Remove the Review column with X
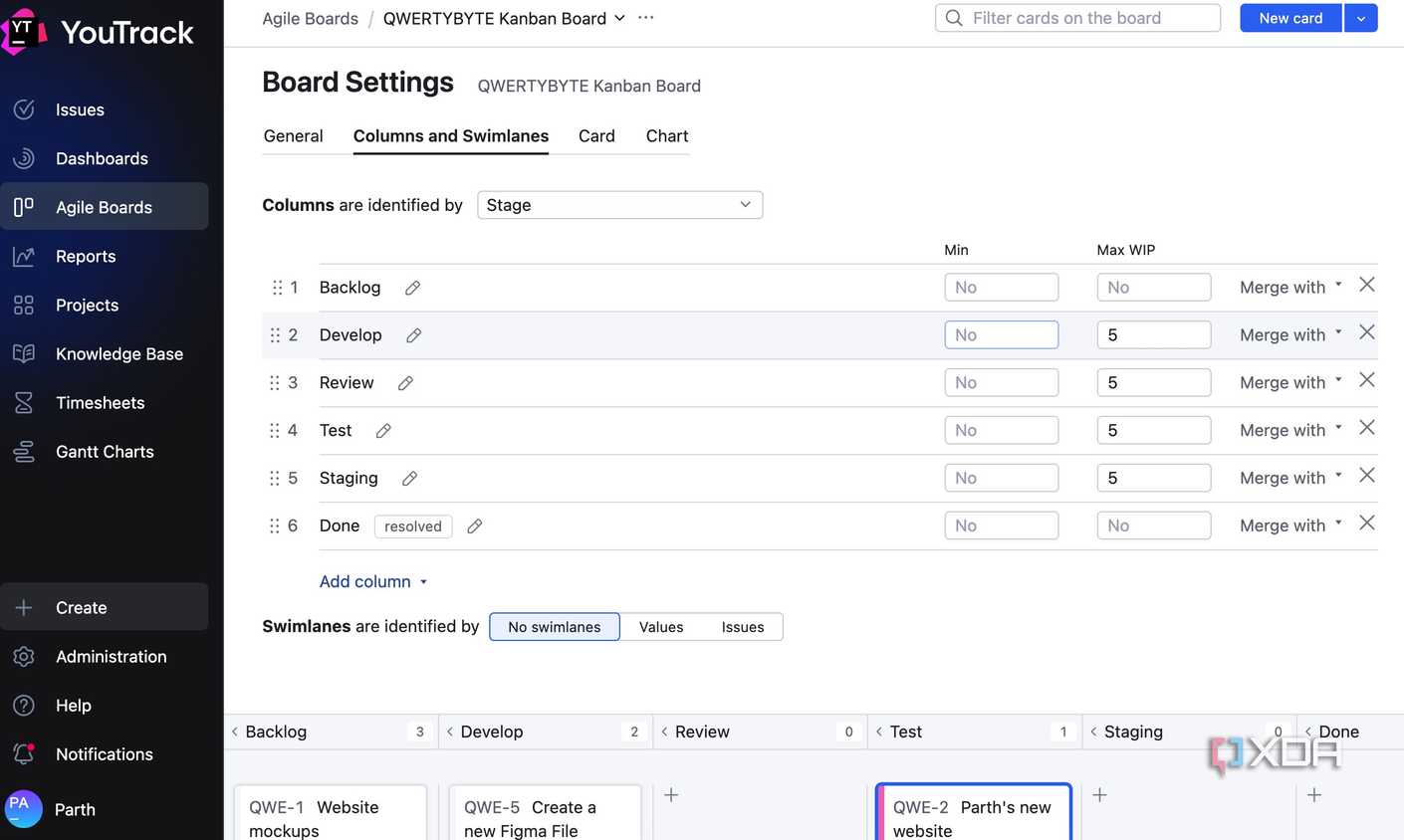The width and height of the screenshot is (1404, 840). pyautogui.click(x=1367, y=380)
